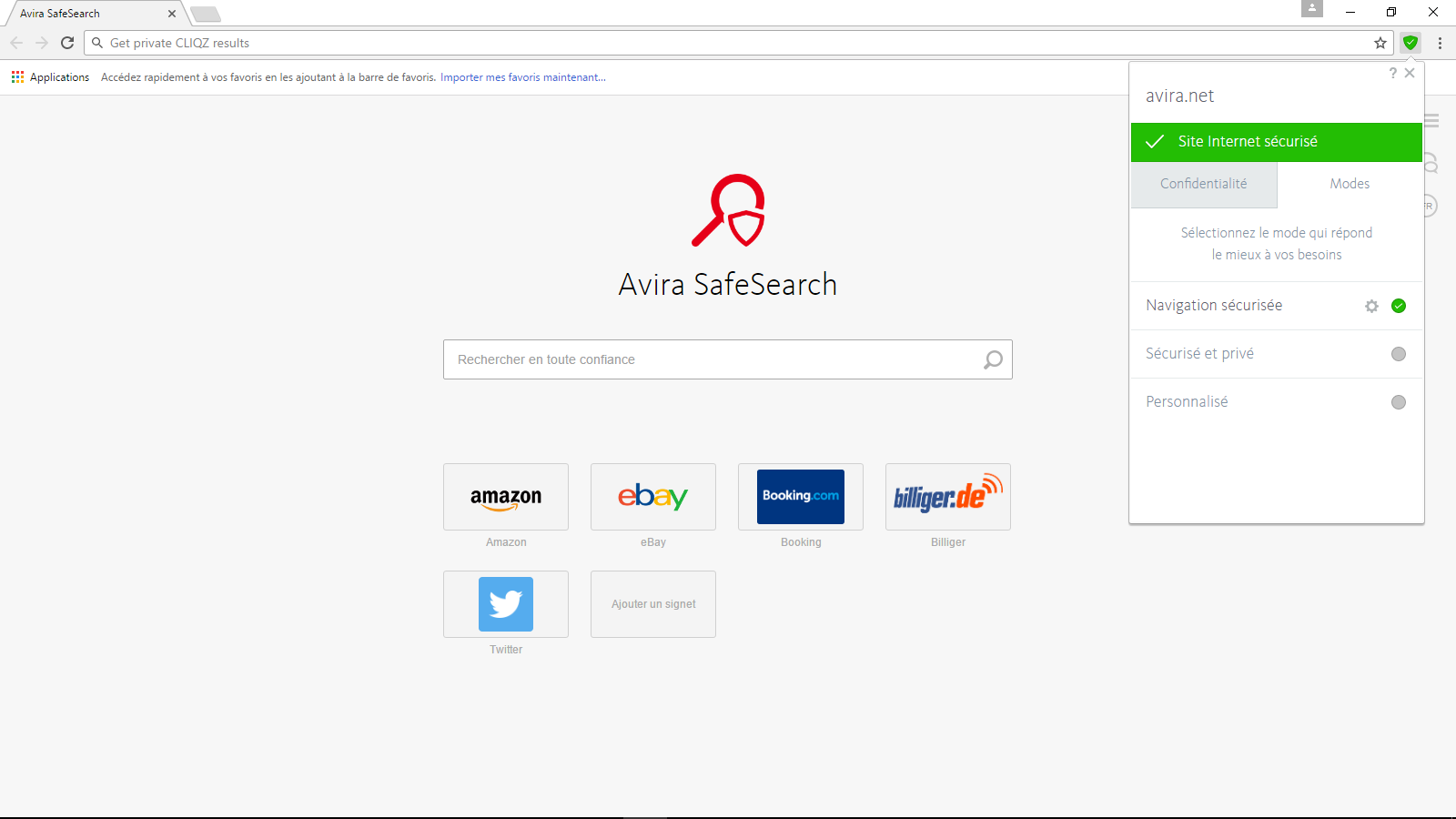
Task: Open the Booking.com shortcut tile
Action: pos(801,497)
